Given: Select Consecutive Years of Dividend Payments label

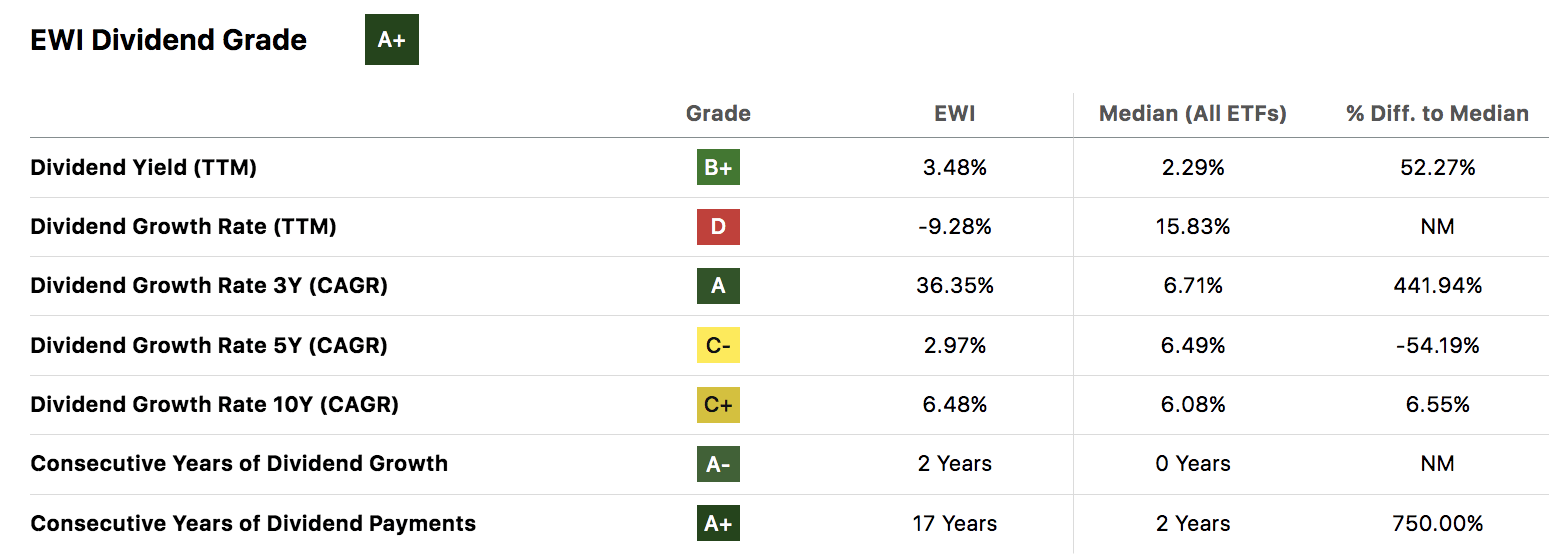Looking at the screenshot, I should 253,523.
